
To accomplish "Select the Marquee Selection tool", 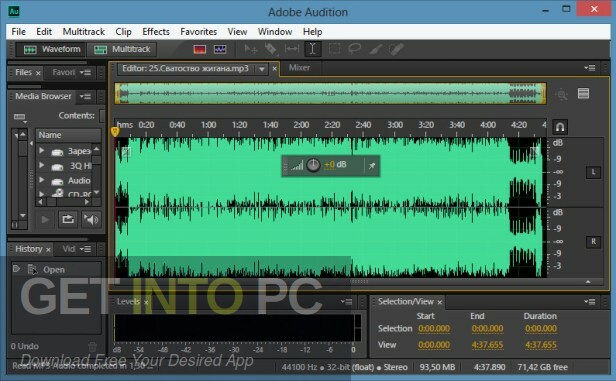I will click(334, 49).
